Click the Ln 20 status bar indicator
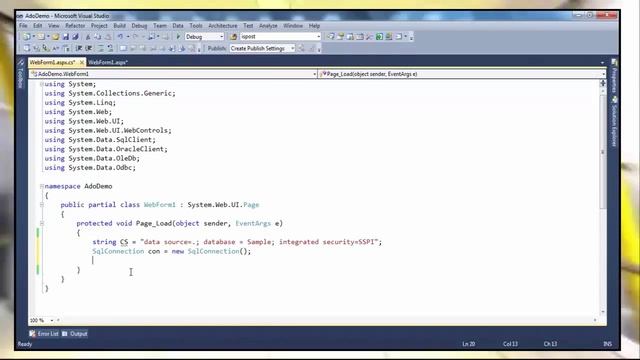The width and height of the screenshot is (640, 360). click(469, 344)
